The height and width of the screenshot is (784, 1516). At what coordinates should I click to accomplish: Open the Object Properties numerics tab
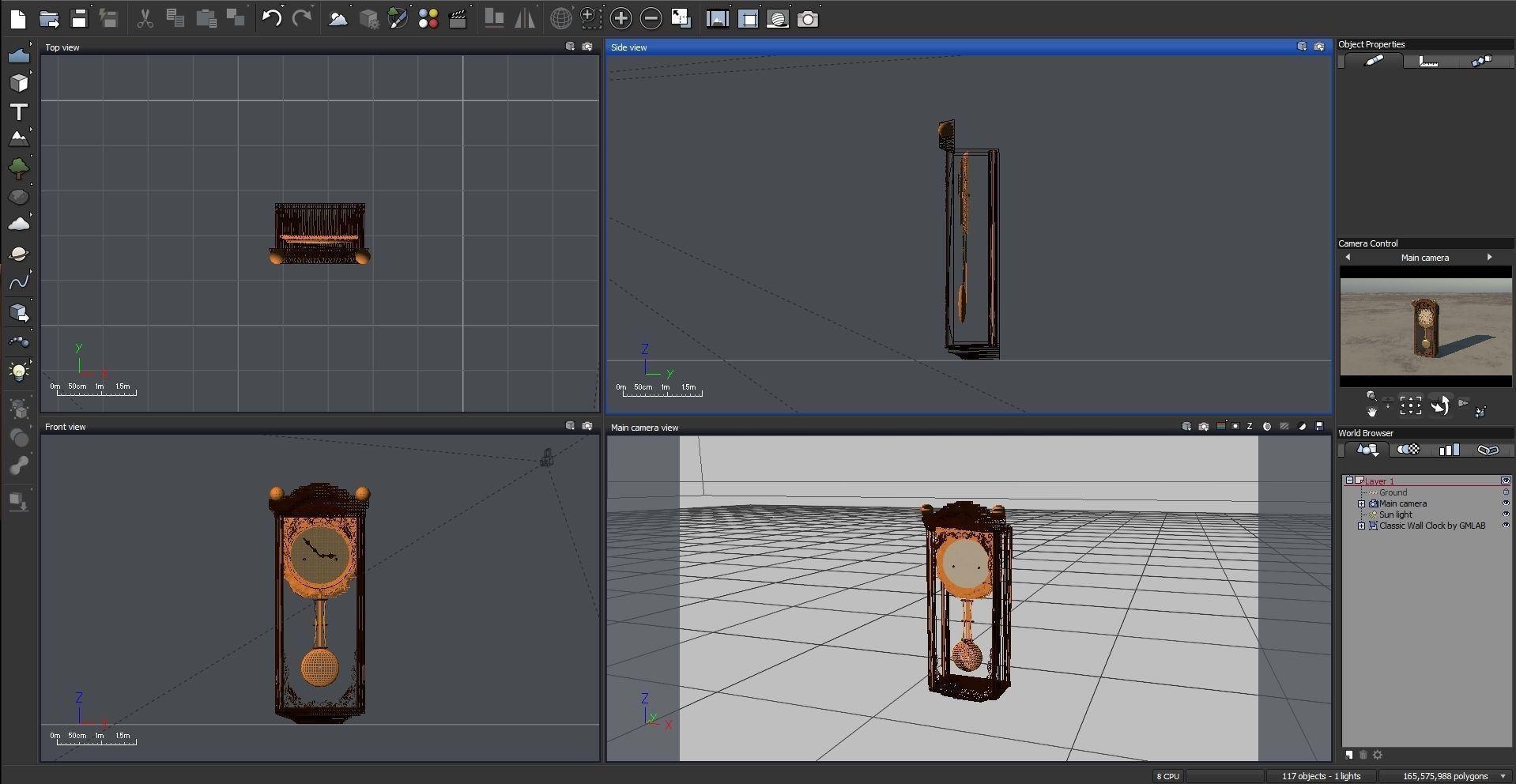pyautogui.click(x=1428, y=61)
